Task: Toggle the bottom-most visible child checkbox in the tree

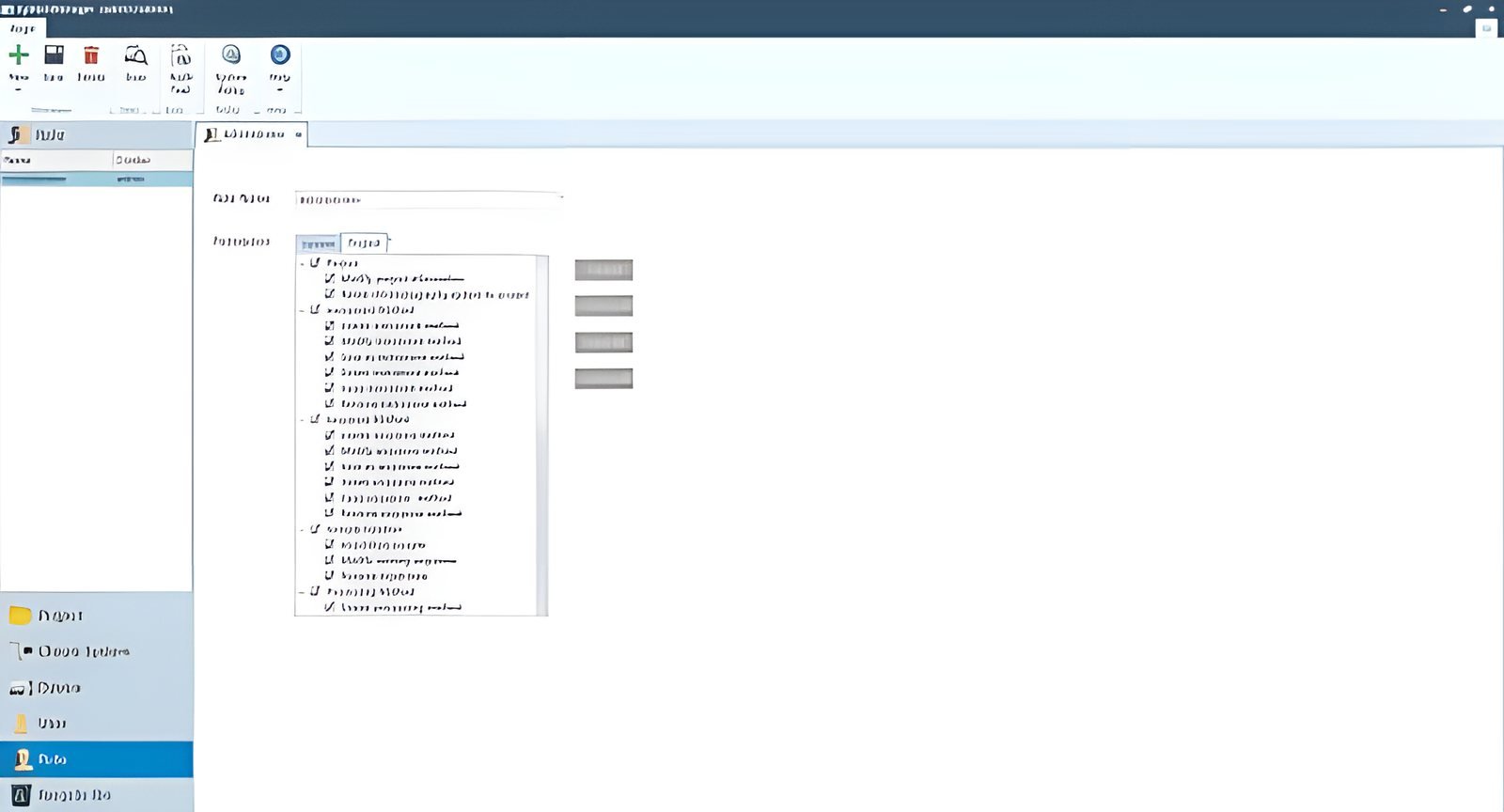Action: click(330, 607)
